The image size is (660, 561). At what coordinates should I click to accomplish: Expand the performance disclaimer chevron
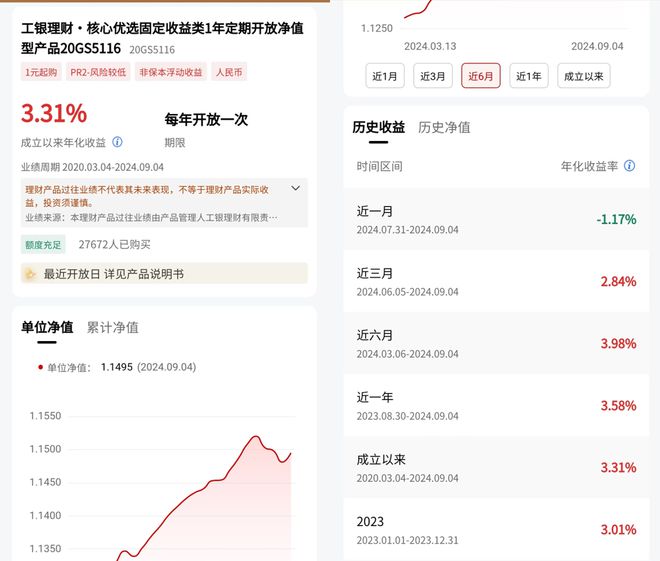tap(295, 188)
